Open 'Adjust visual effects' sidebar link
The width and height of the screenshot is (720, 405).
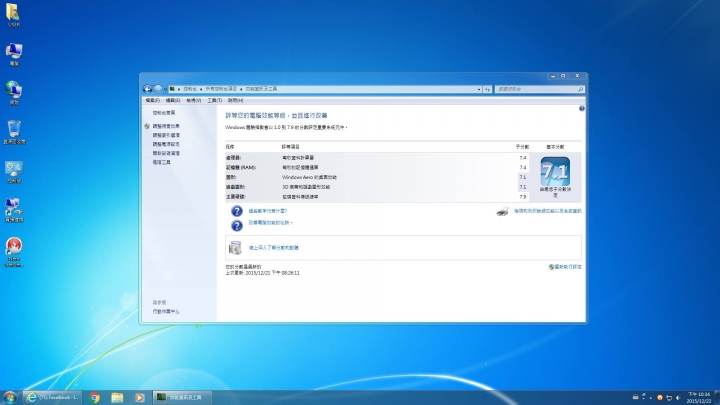tap(166, 126)
